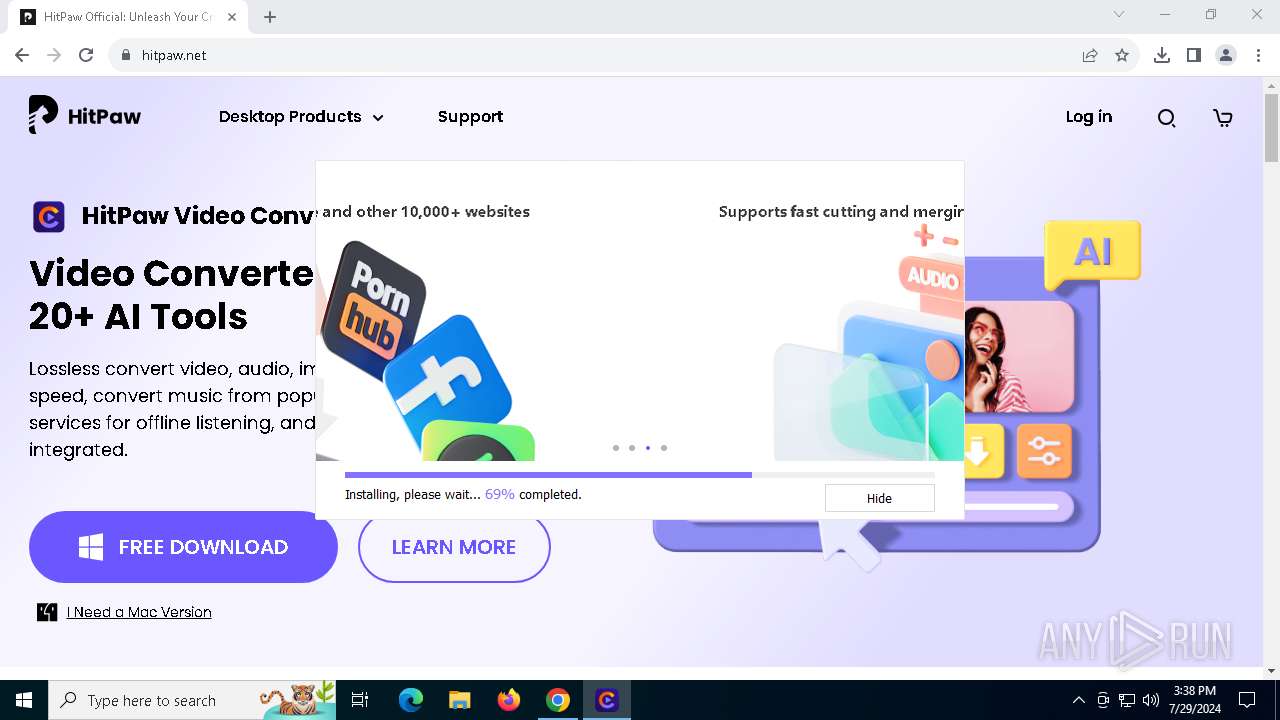Hide the installer window

pyautogui.click(x=879, y=498)
